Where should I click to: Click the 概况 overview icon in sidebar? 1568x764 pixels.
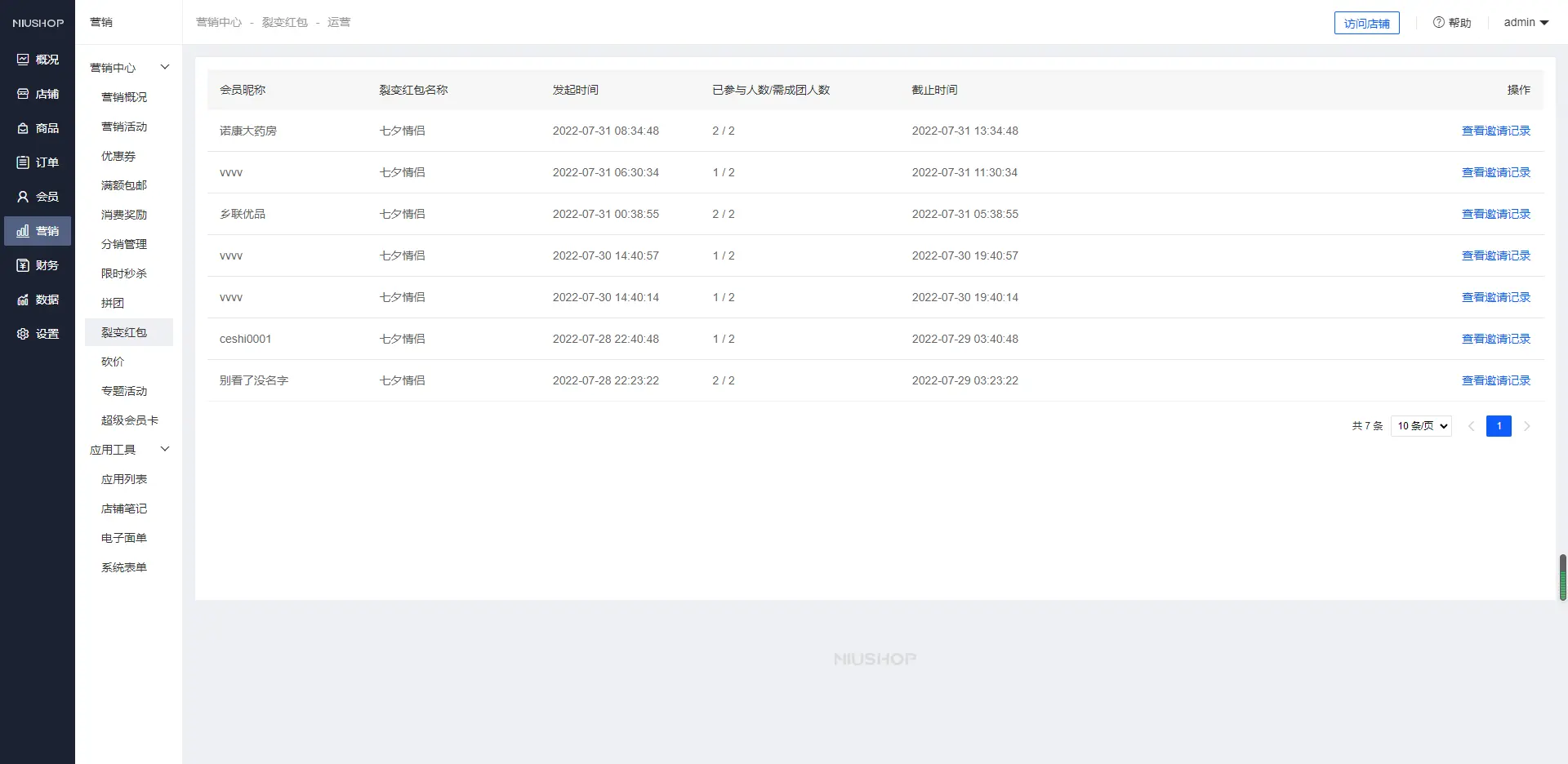pos(23,60)
